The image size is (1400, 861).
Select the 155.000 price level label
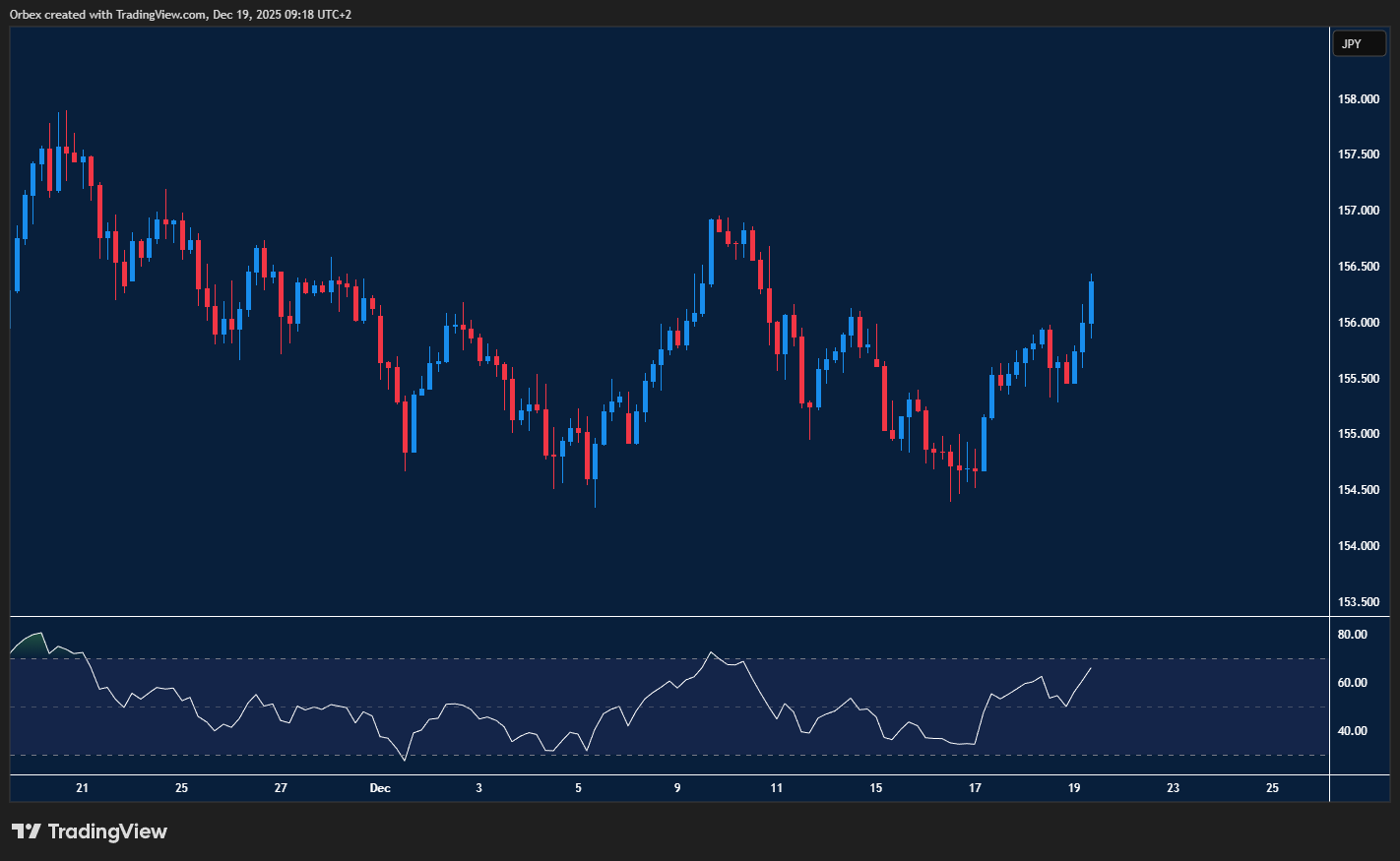click(1358, 434)
